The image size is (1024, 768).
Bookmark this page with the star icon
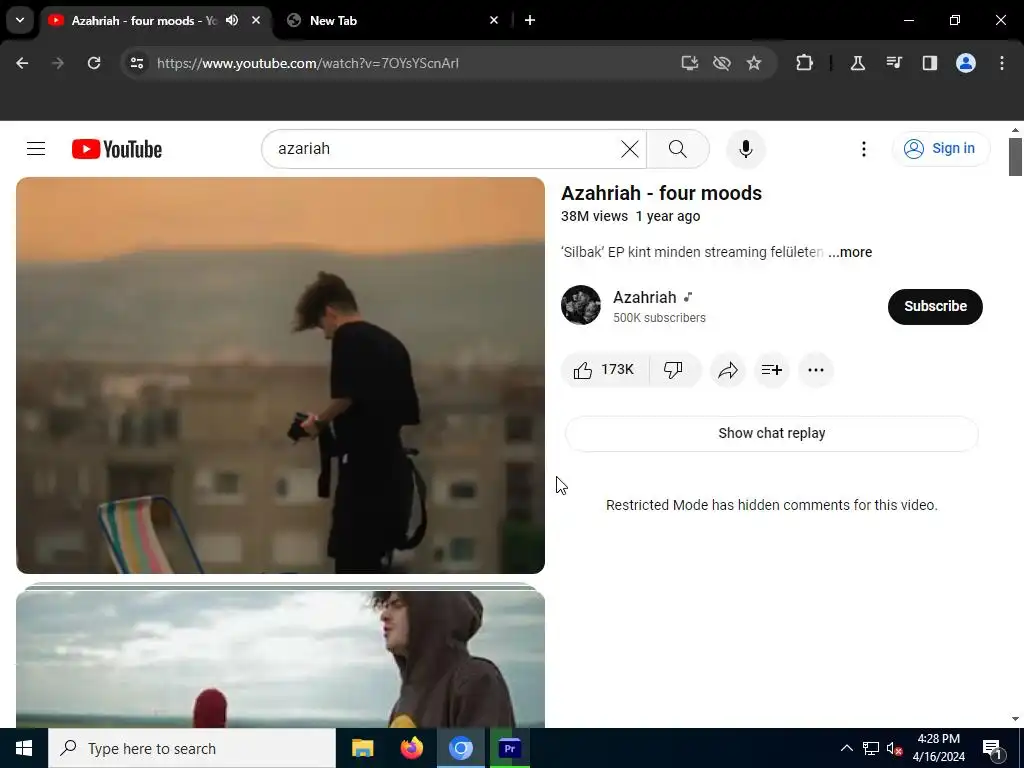(754, 63)
